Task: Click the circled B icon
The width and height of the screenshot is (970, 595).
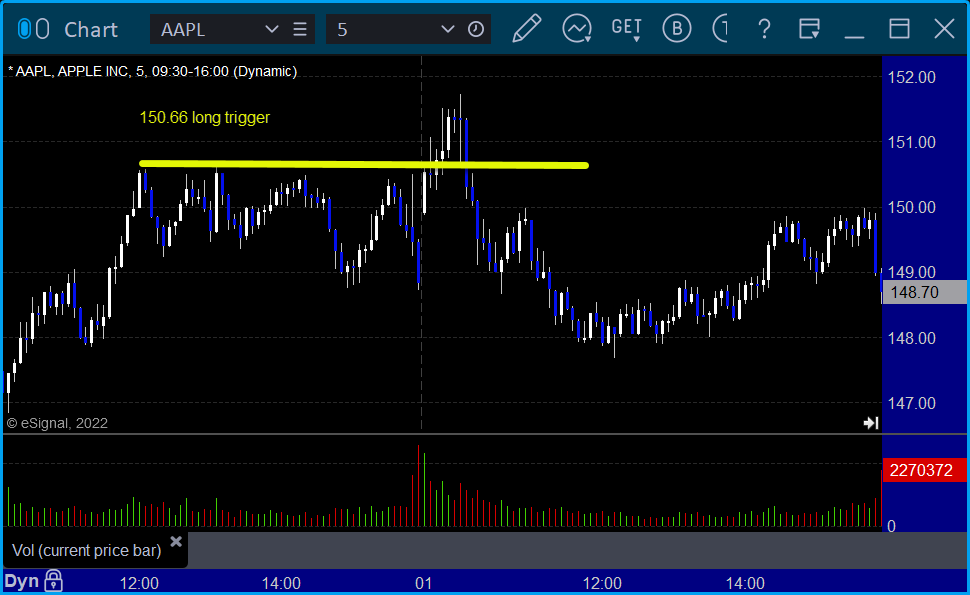Action: click(x=677, y=29)
